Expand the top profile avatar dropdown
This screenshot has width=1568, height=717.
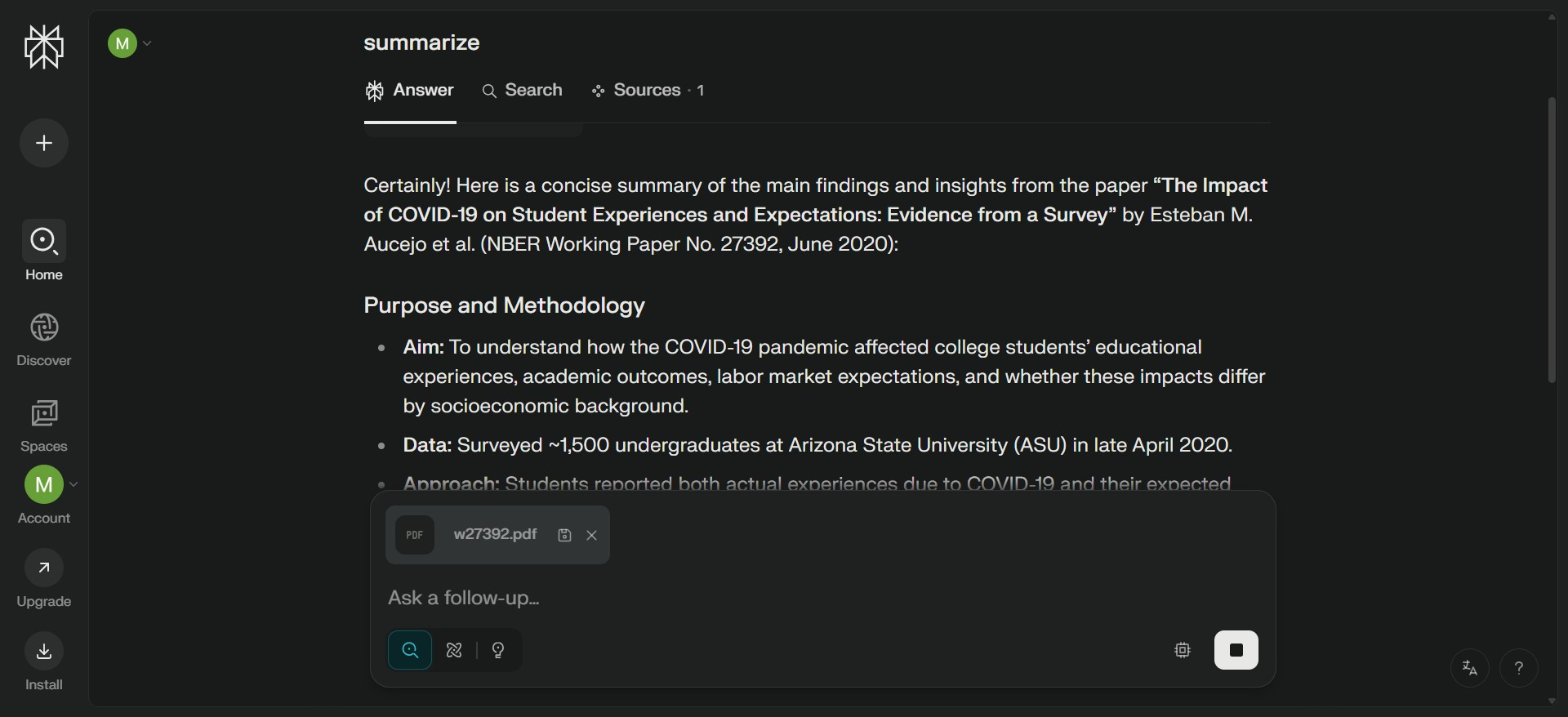147,43
